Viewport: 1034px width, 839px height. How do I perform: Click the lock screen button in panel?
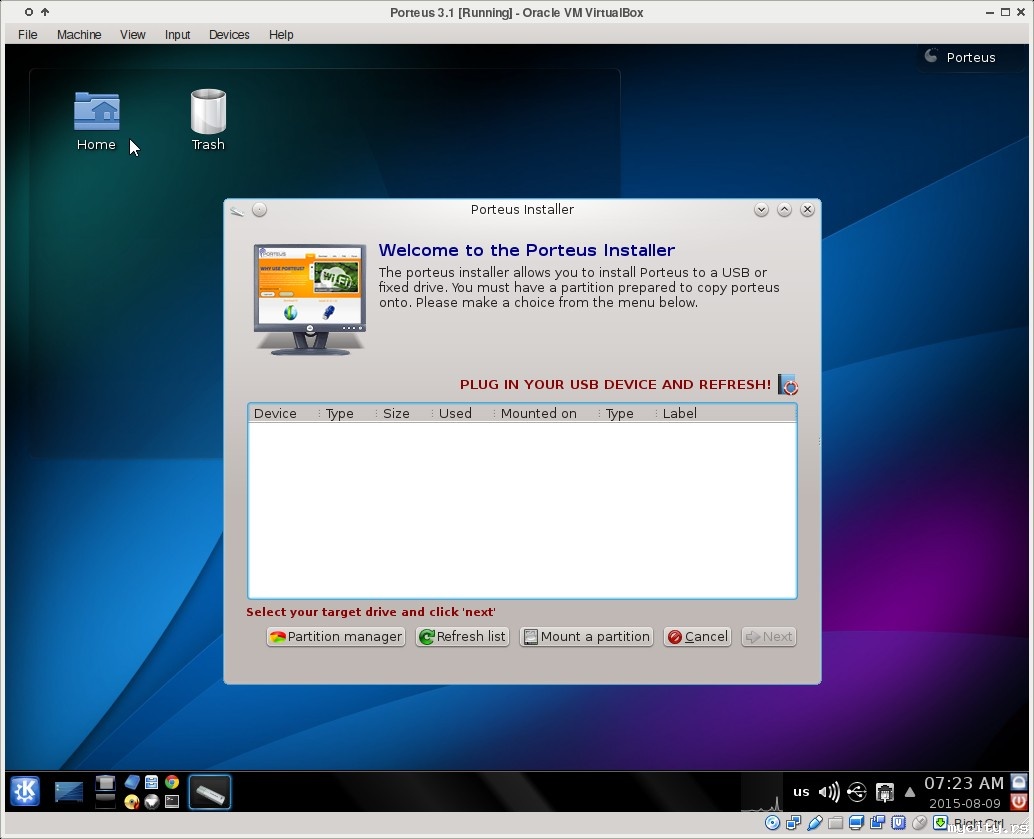point(1019,782)
